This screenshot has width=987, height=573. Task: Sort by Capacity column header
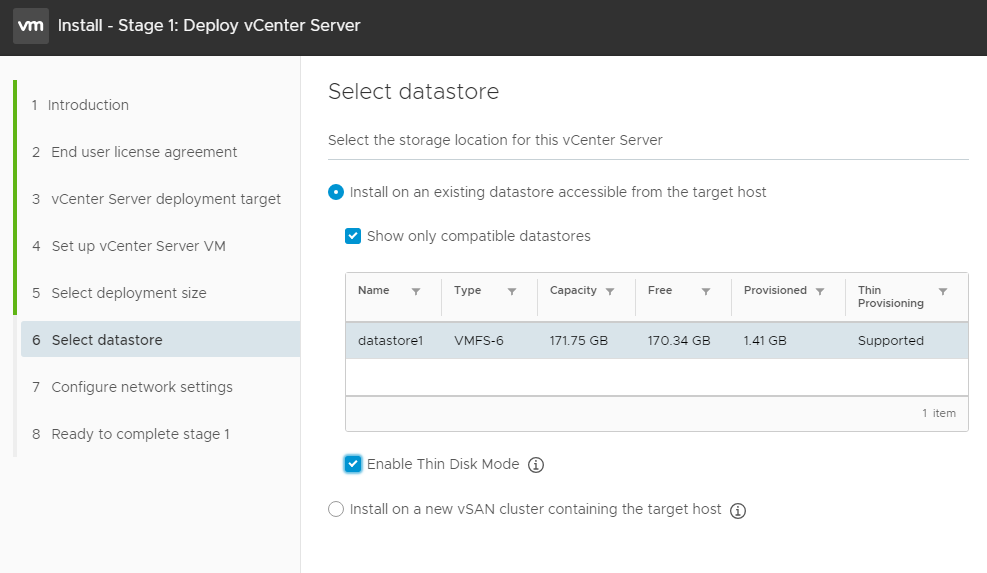click(x=573, y=290)
